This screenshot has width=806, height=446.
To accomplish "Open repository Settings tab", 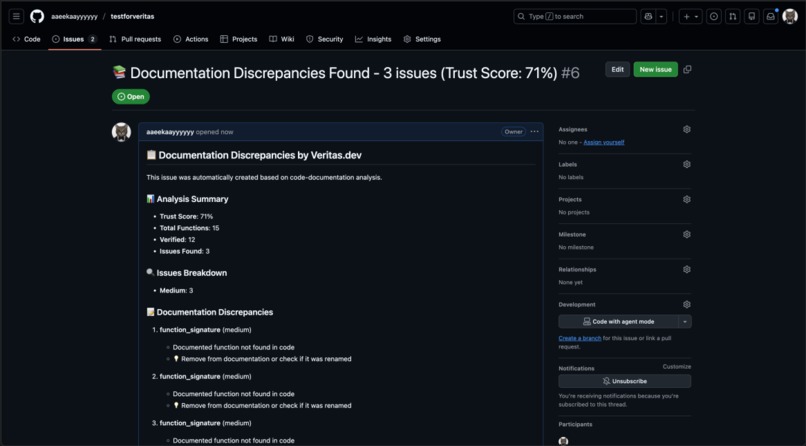I will (x=422, y=39).
